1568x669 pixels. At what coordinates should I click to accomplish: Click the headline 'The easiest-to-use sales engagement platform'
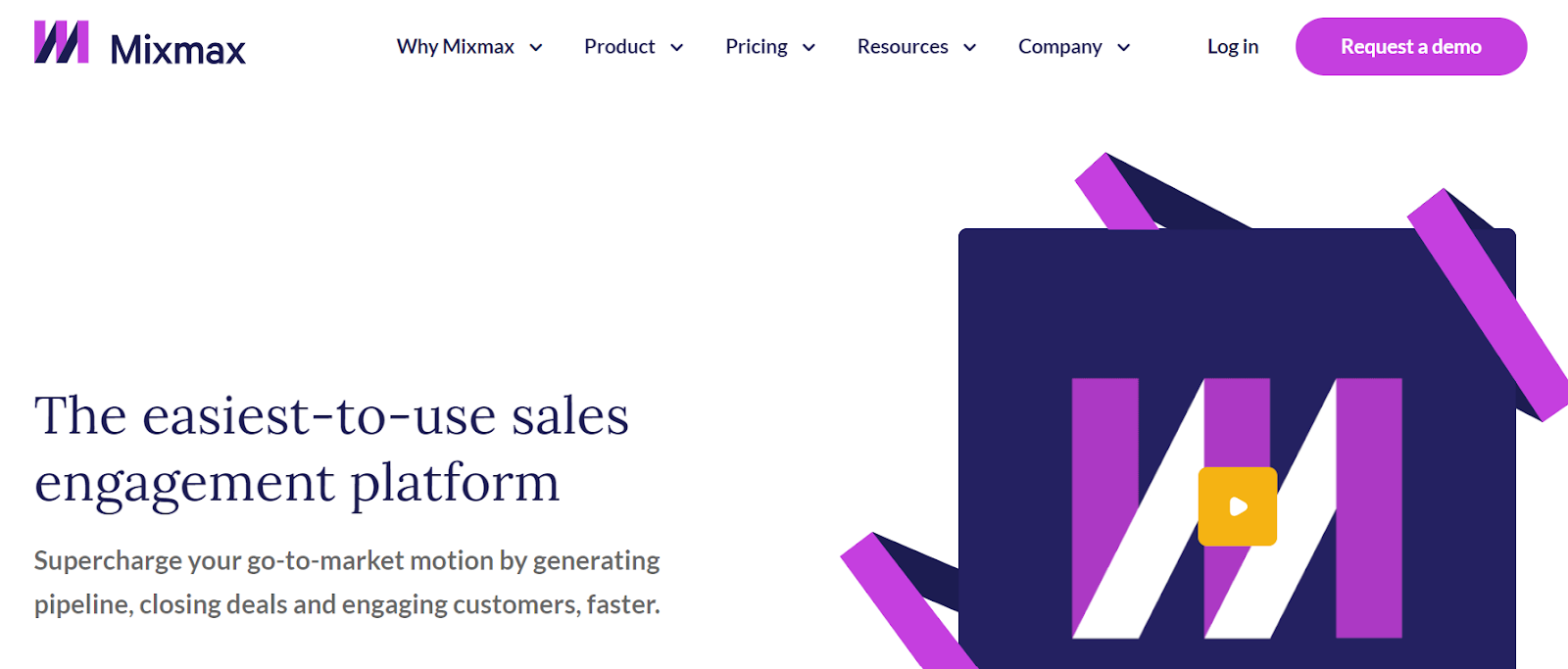click(331, 449)
